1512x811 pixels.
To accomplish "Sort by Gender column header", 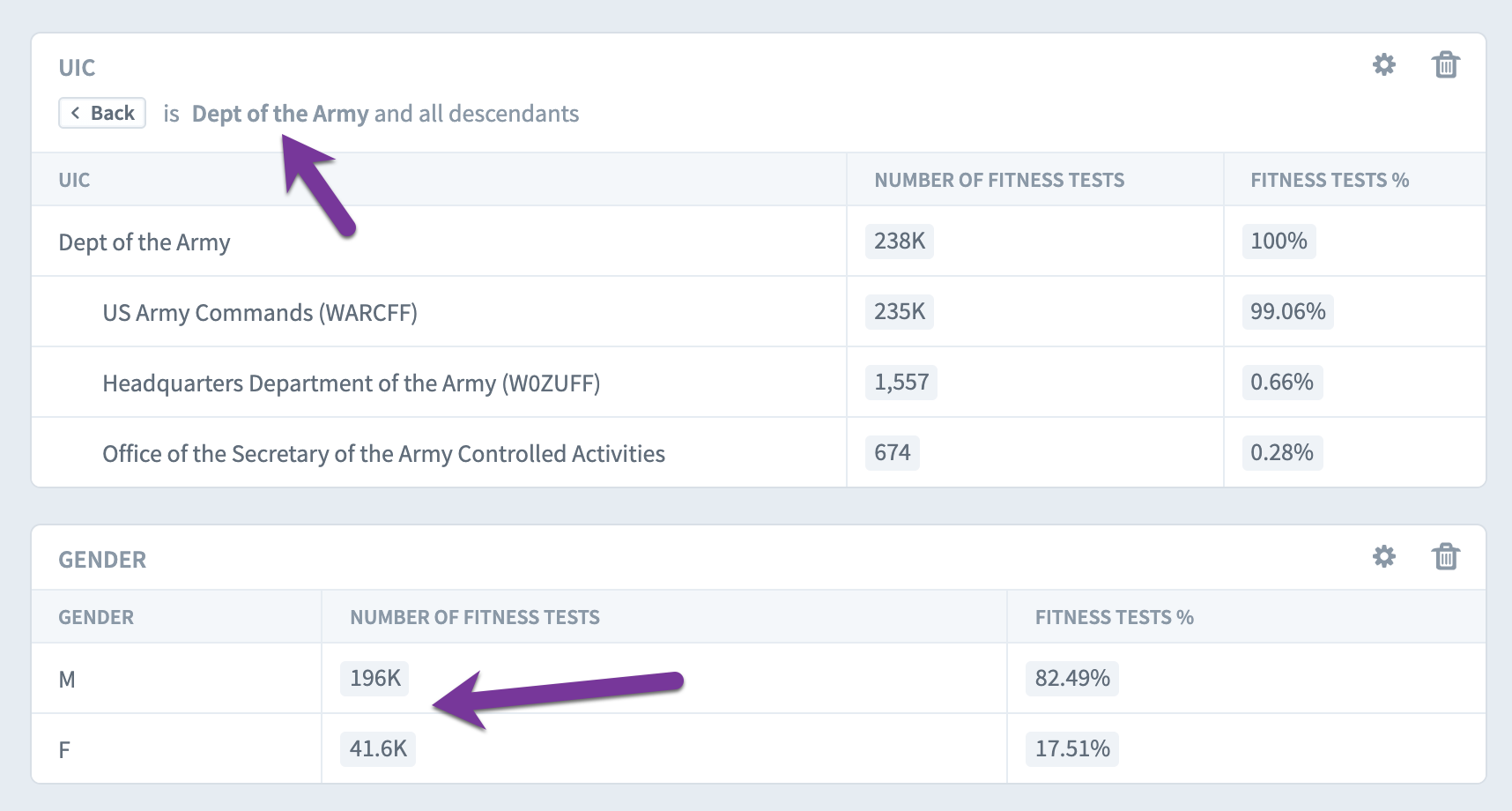I will pyautogui.click(x=96, y=617).
